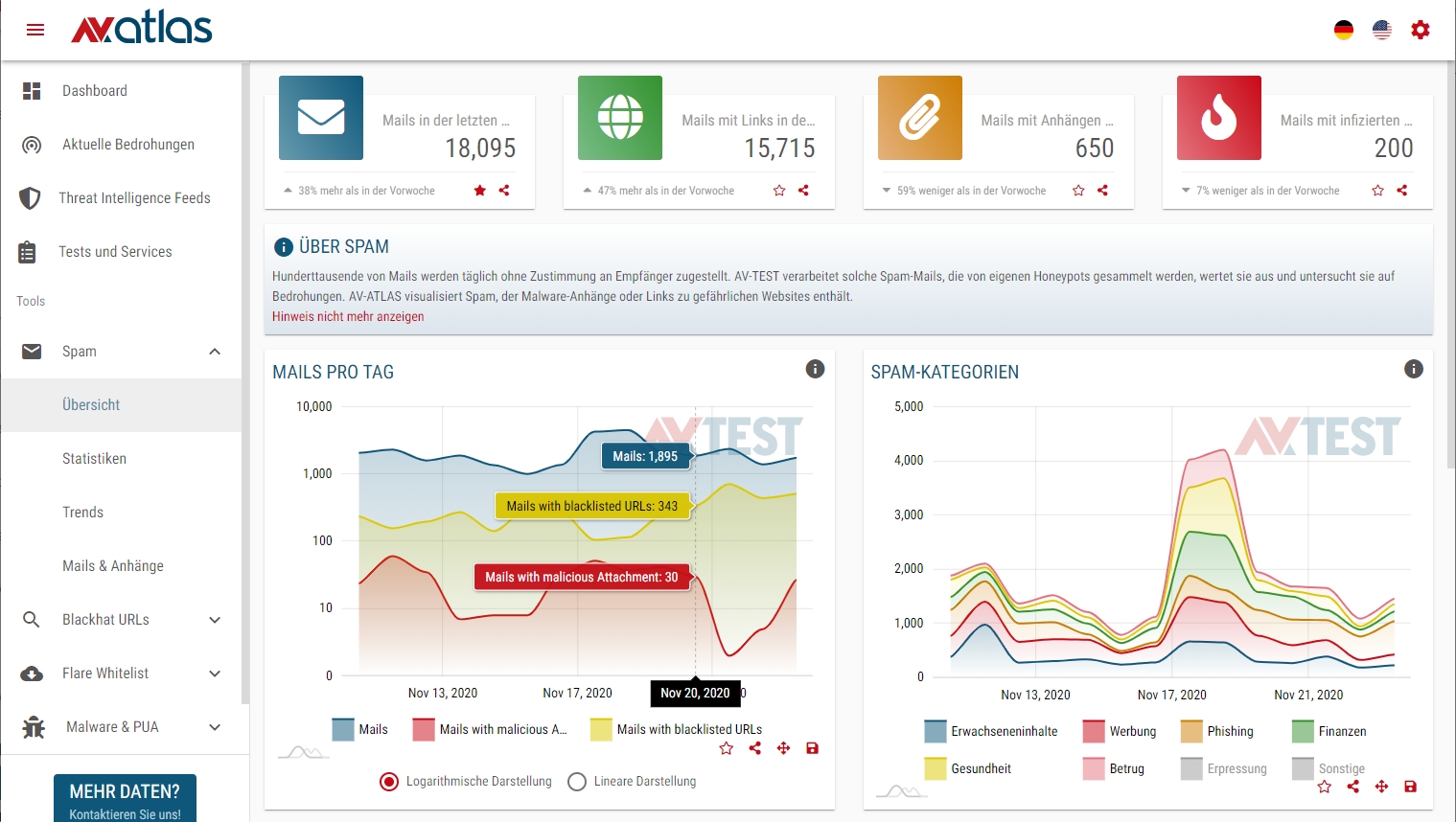Open the hamburger navigation menu
Viewport: 1456px width, 822px height.
click(35, 30)
